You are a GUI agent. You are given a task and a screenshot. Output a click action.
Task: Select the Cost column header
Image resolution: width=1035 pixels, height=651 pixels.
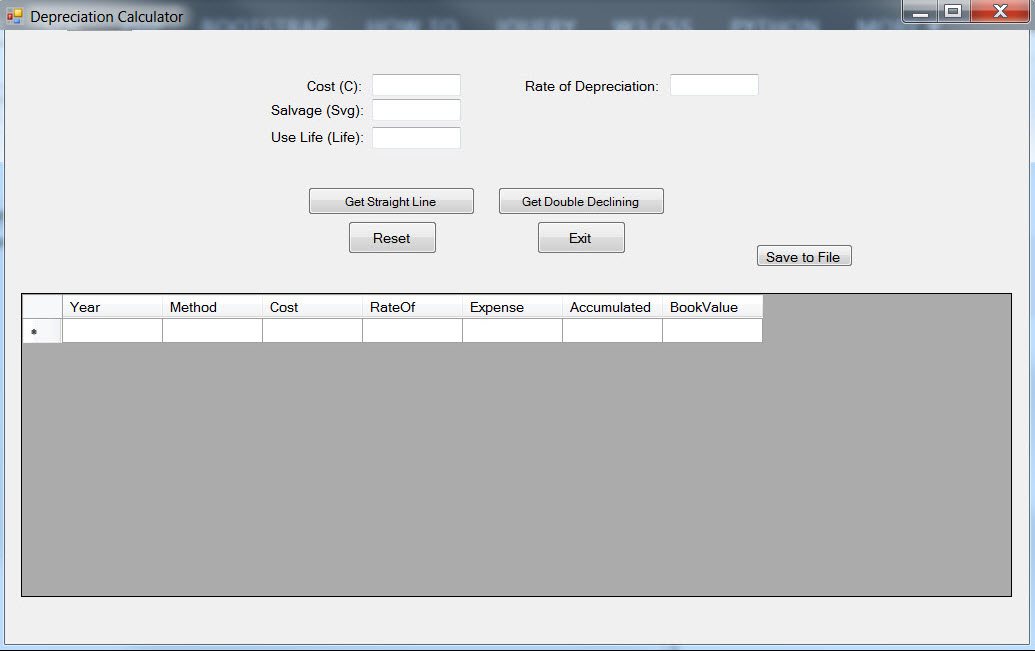tap(311, 307)
